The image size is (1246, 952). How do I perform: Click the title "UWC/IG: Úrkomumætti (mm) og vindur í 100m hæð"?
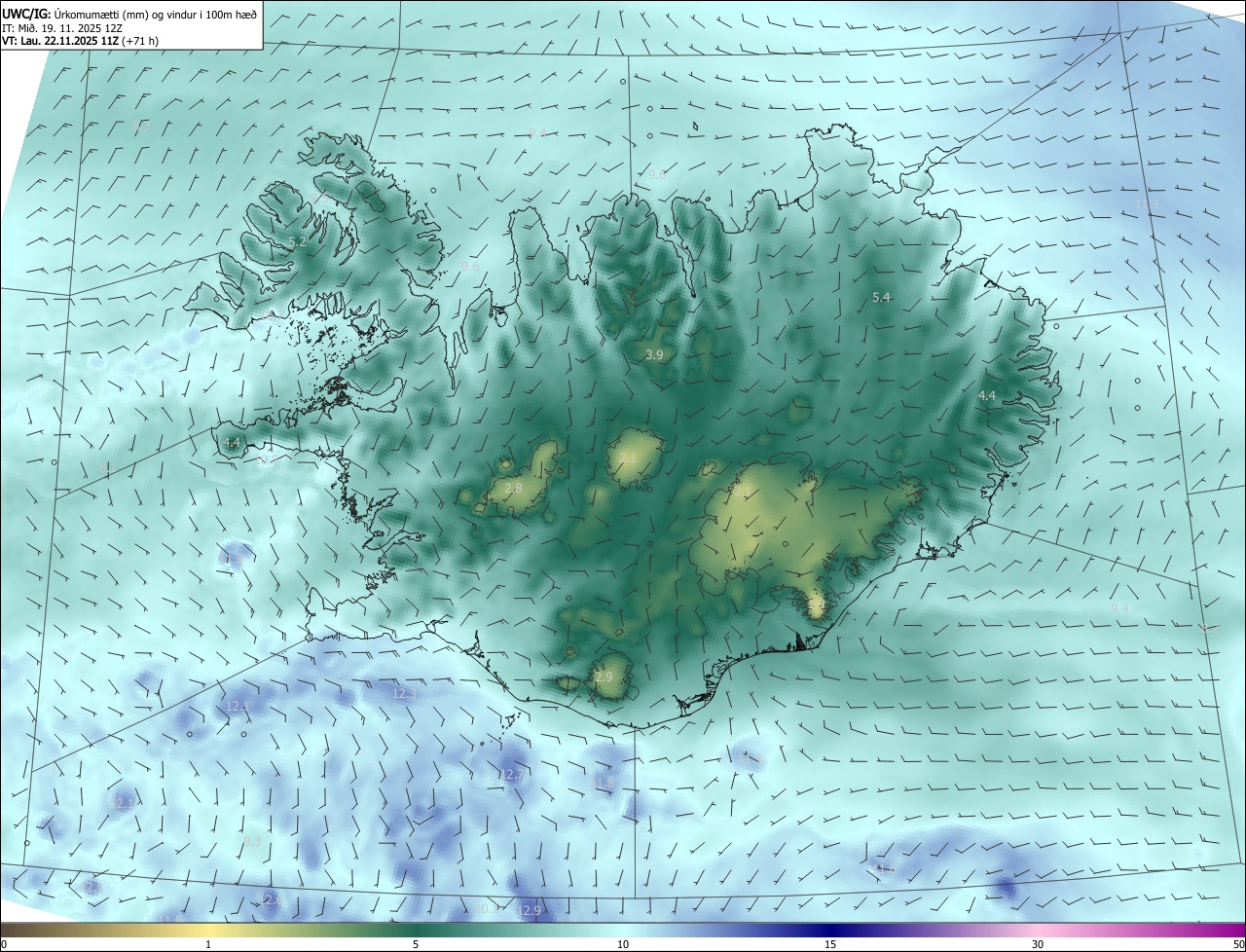(x=129, y=15)
